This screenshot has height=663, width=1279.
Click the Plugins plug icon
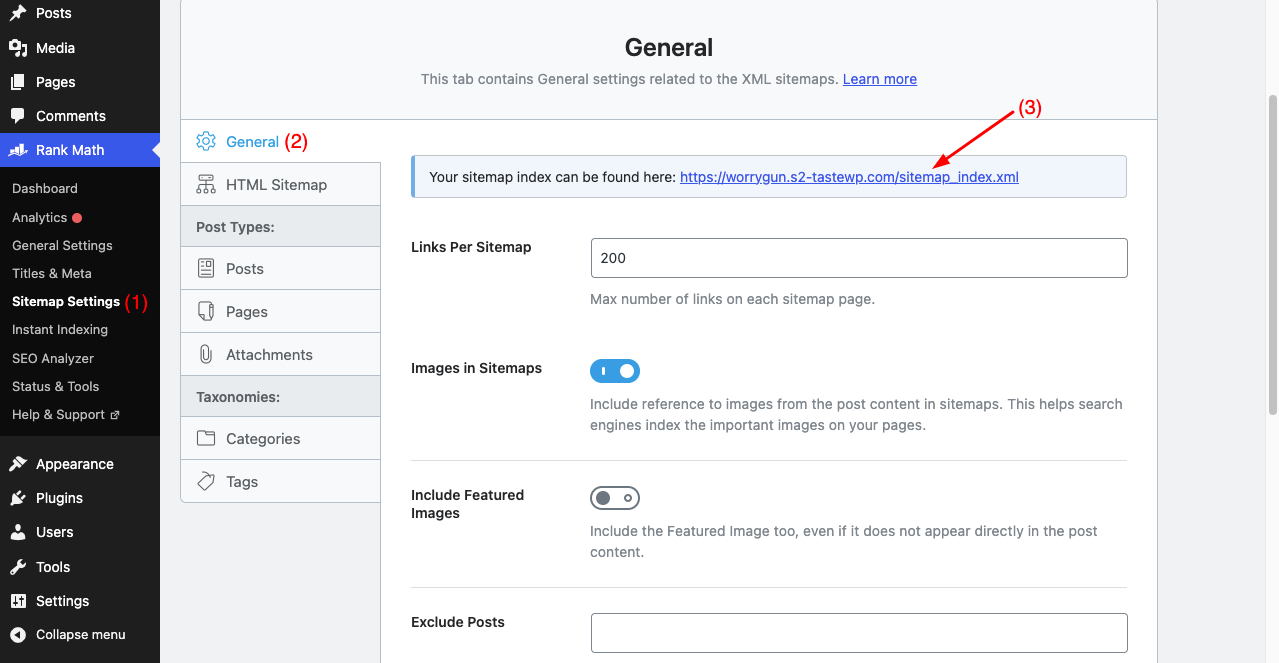(18, 498)
